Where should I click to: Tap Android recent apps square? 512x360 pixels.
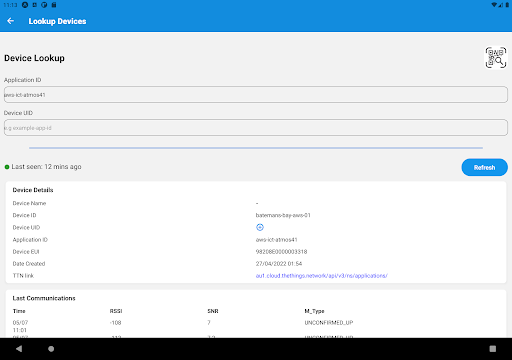(x=493, y=349)
